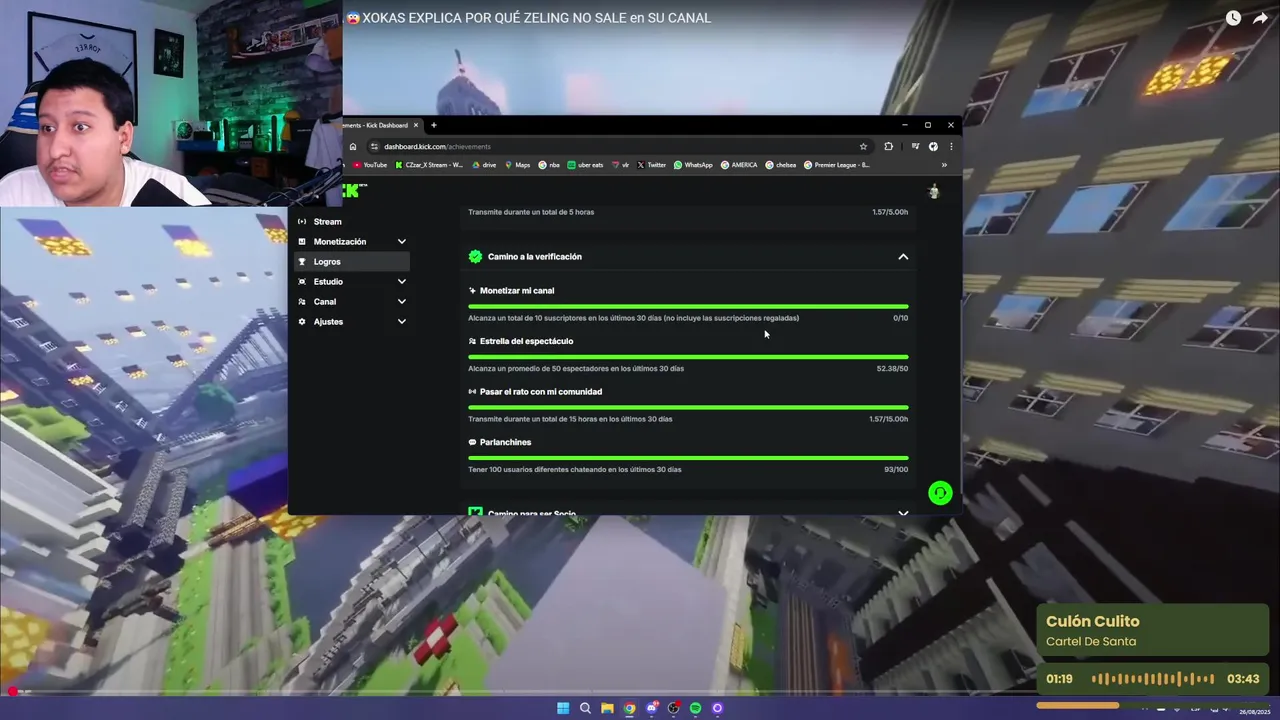Open the uber eats bookmark
The height and width of the screenshot is (720, 1280).
pos(586,165)
